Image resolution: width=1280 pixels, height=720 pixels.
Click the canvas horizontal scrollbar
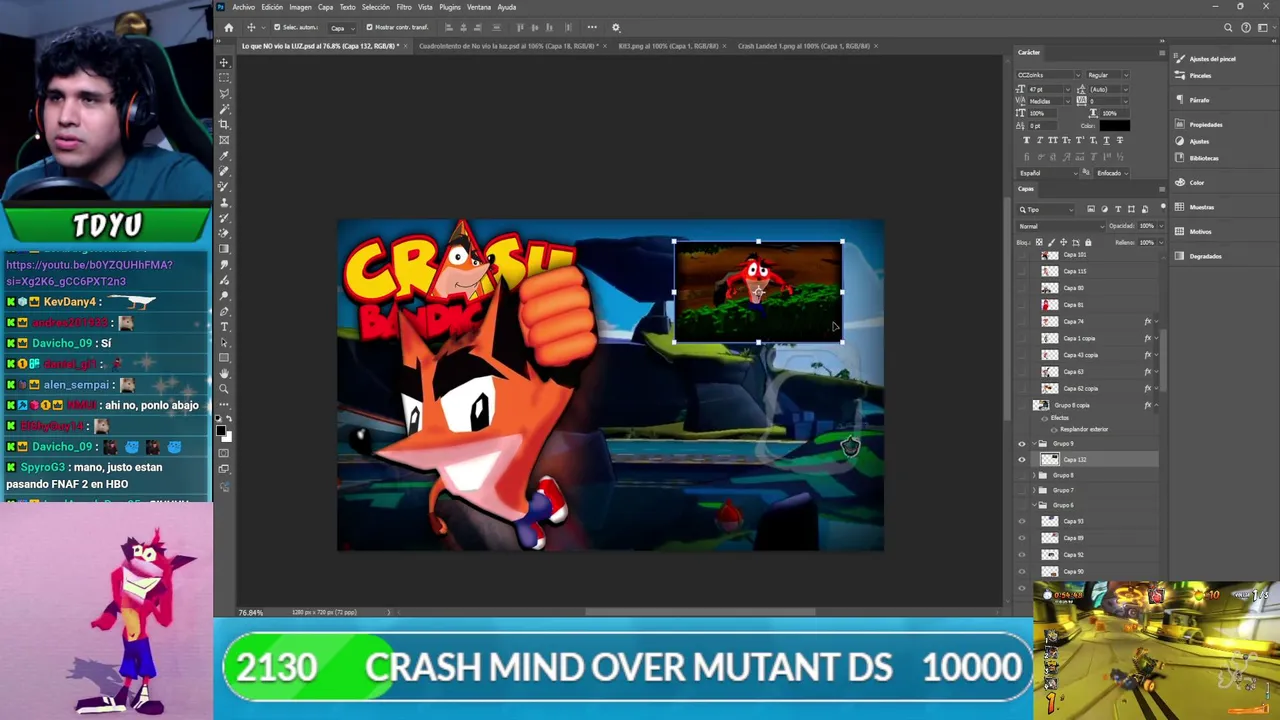(x=700, y=612)
